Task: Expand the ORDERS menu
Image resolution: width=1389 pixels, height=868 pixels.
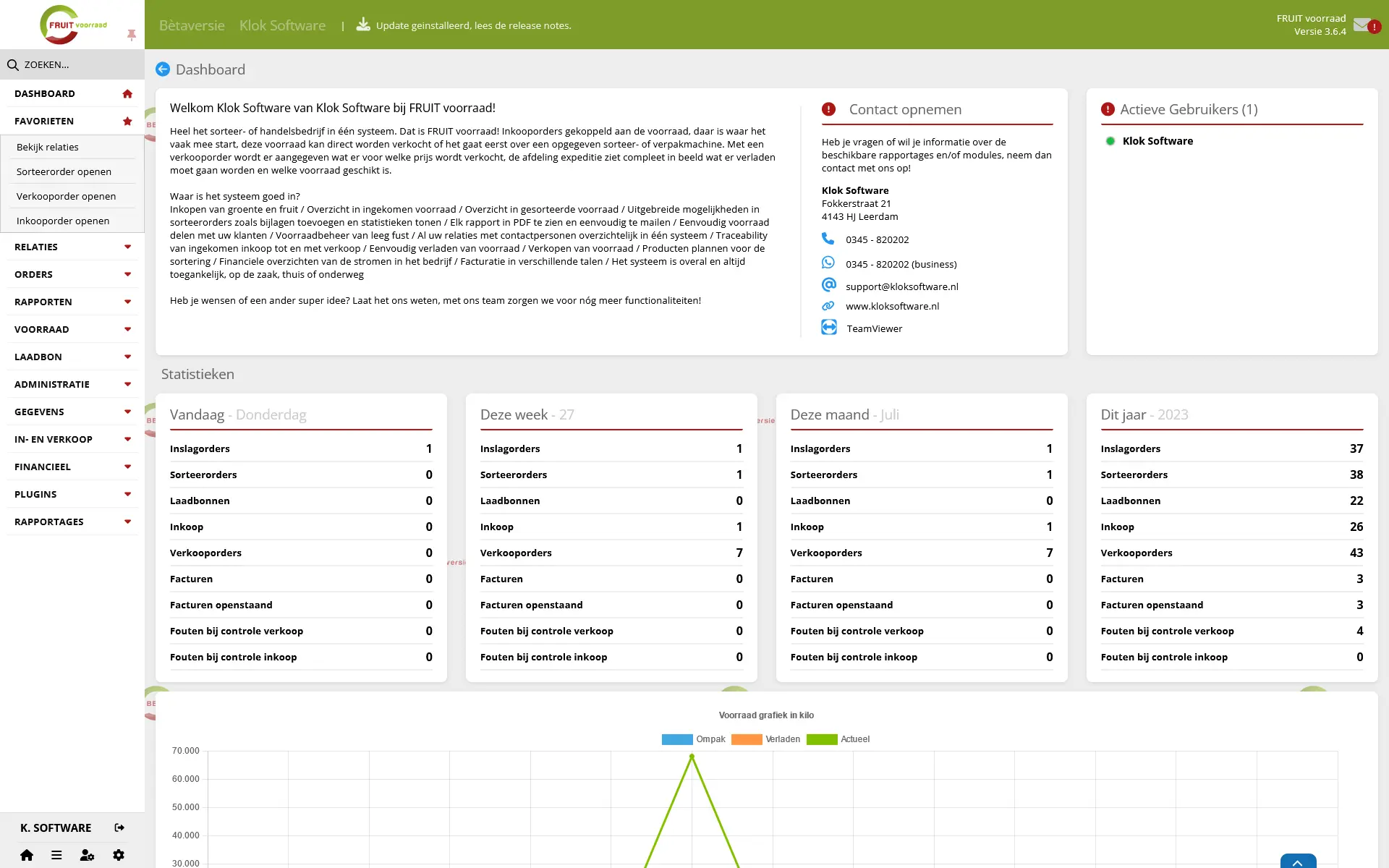Action: [72, 275]
